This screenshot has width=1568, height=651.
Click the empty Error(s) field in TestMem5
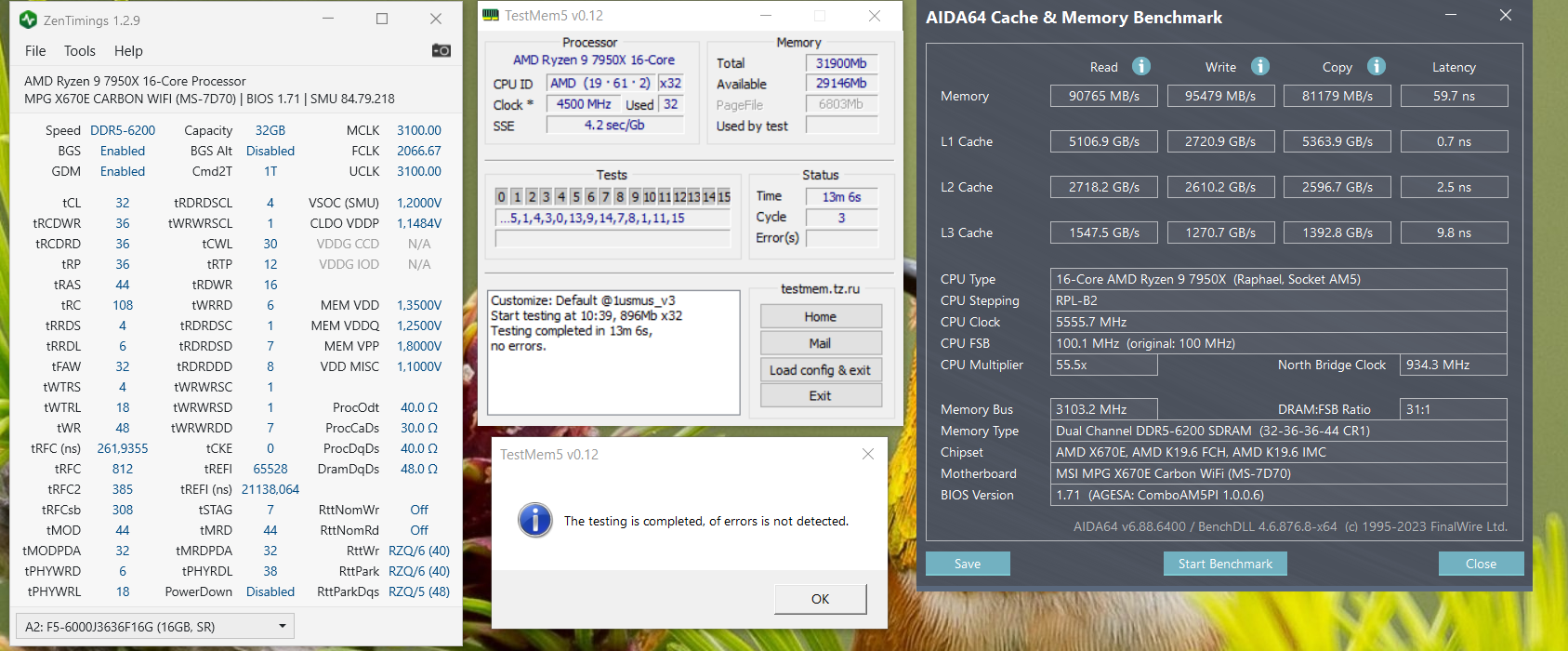click(x=841, y=238)
